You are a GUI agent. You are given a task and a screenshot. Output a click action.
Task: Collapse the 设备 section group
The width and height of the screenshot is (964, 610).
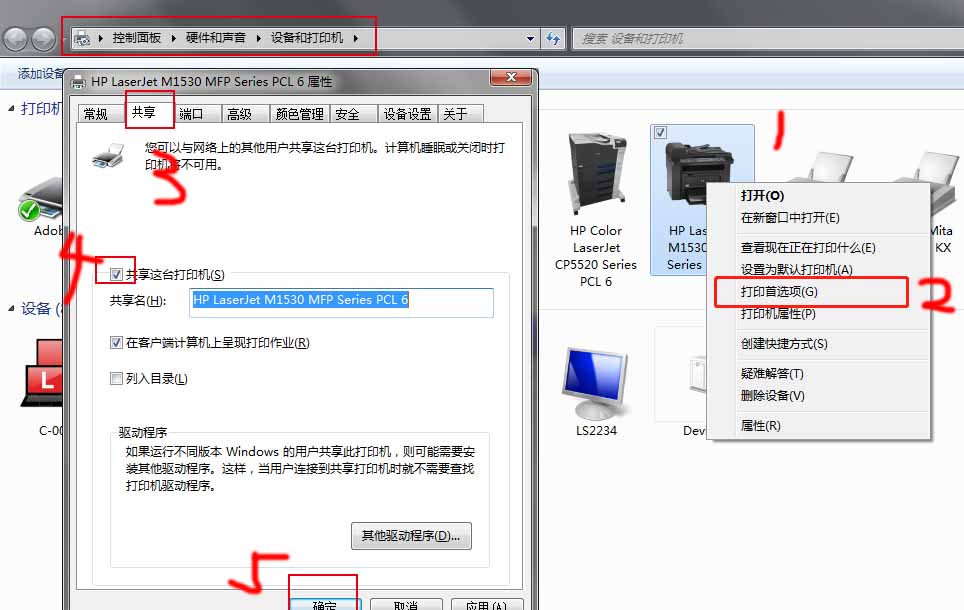pyautogui.click(x=12, y=309)
